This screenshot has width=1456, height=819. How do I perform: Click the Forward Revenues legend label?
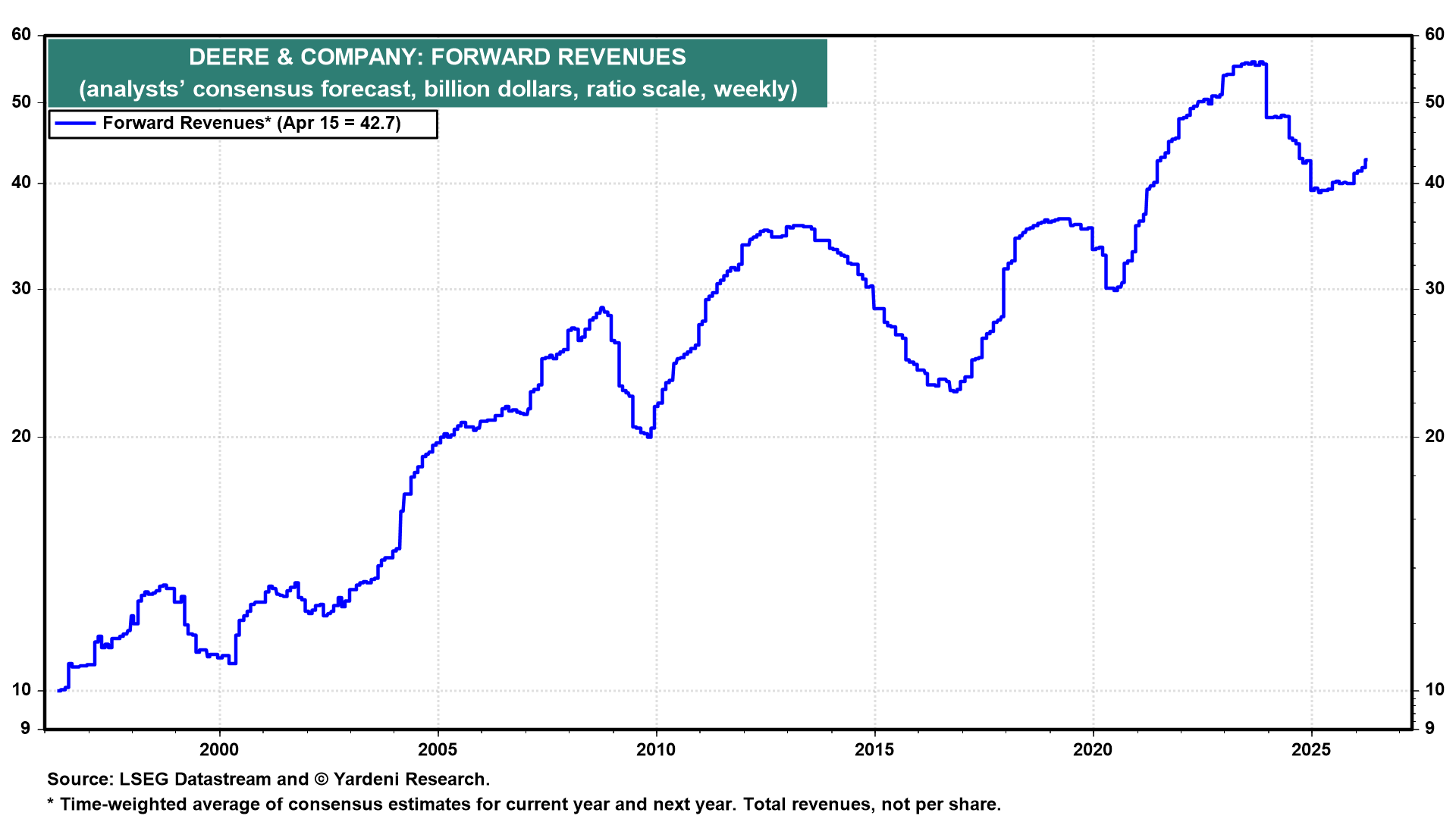(x=251, y=124)
